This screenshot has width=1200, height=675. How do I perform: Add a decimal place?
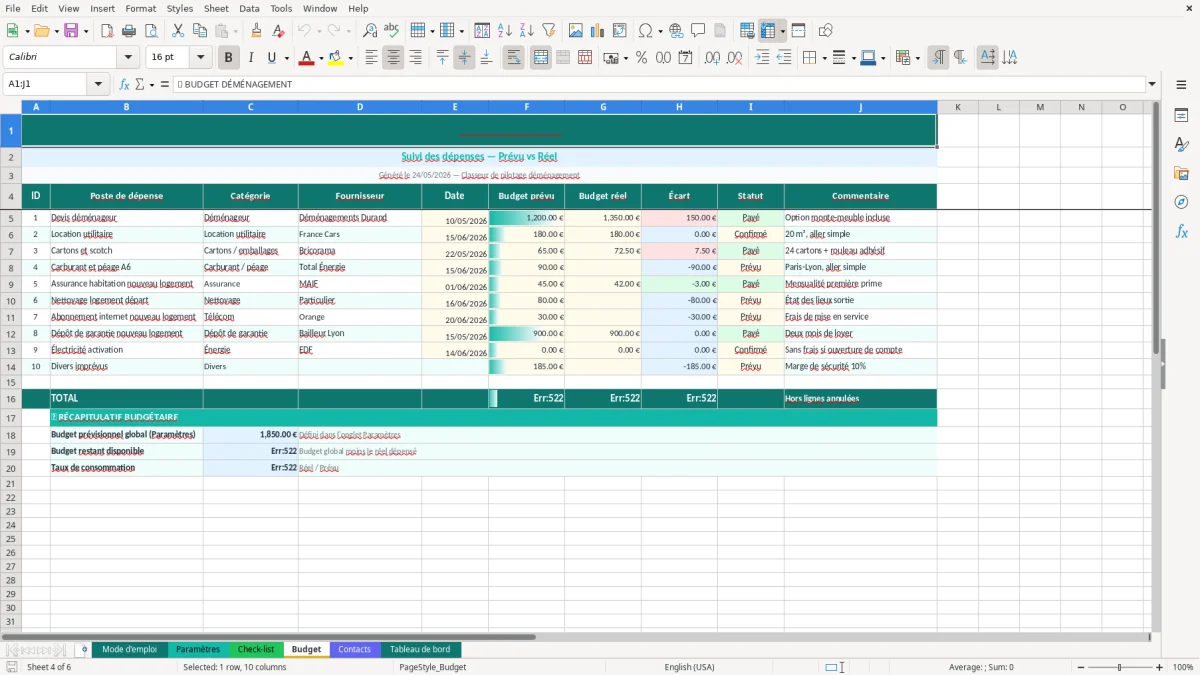click(x=712, y=58)
